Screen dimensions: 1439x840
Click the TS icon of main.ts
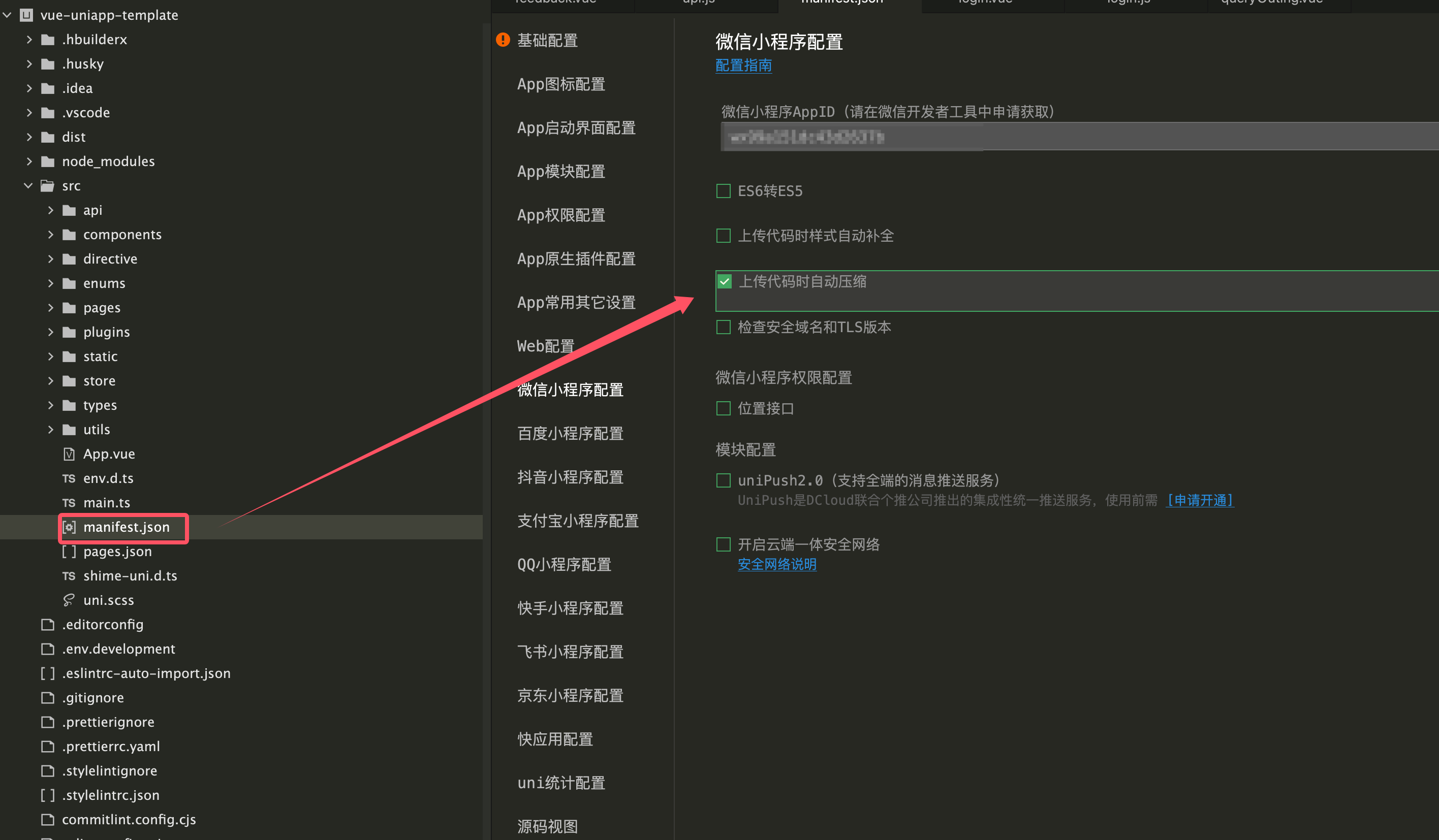click(x=69, y=503)
